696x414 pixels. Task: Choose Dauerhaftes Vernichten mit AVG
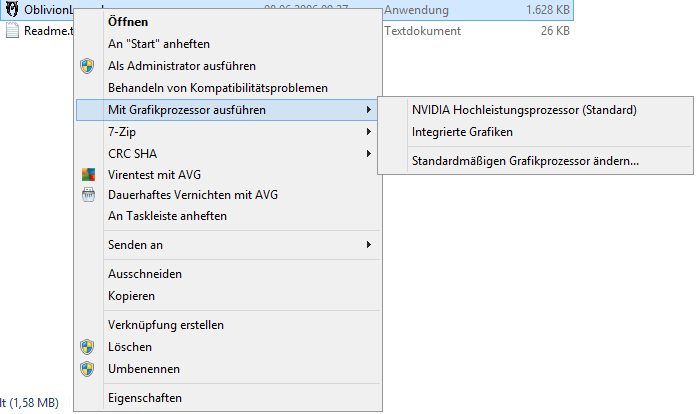coord(227,195)
